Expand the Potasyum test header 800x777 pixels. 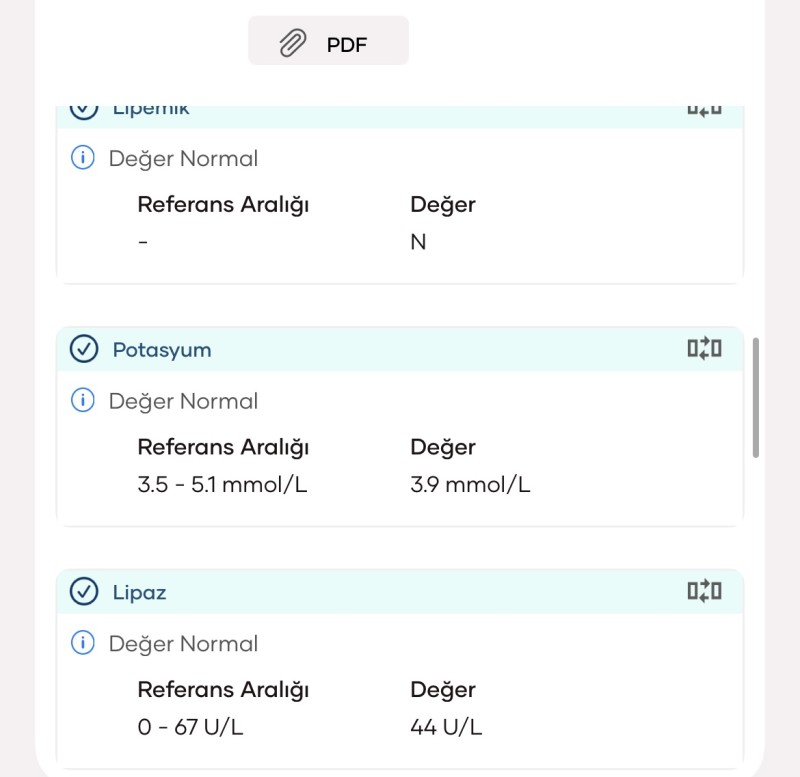tap(399, 349)
